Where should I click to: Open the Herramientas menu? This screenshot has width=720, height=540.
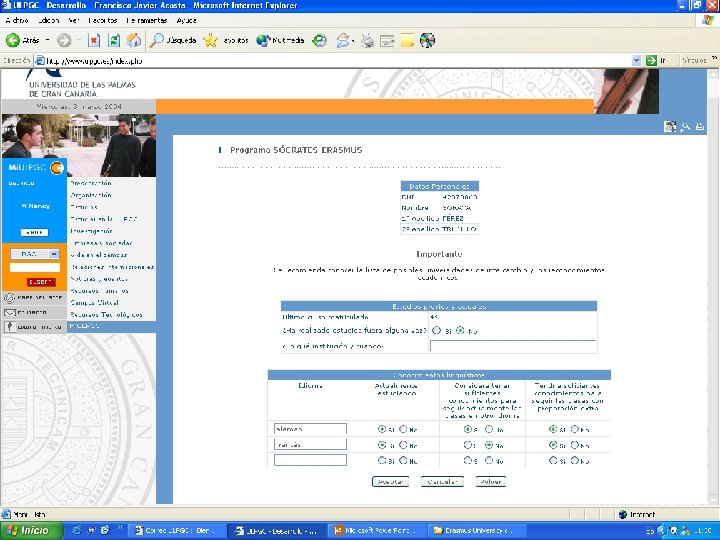click(146, 21)
